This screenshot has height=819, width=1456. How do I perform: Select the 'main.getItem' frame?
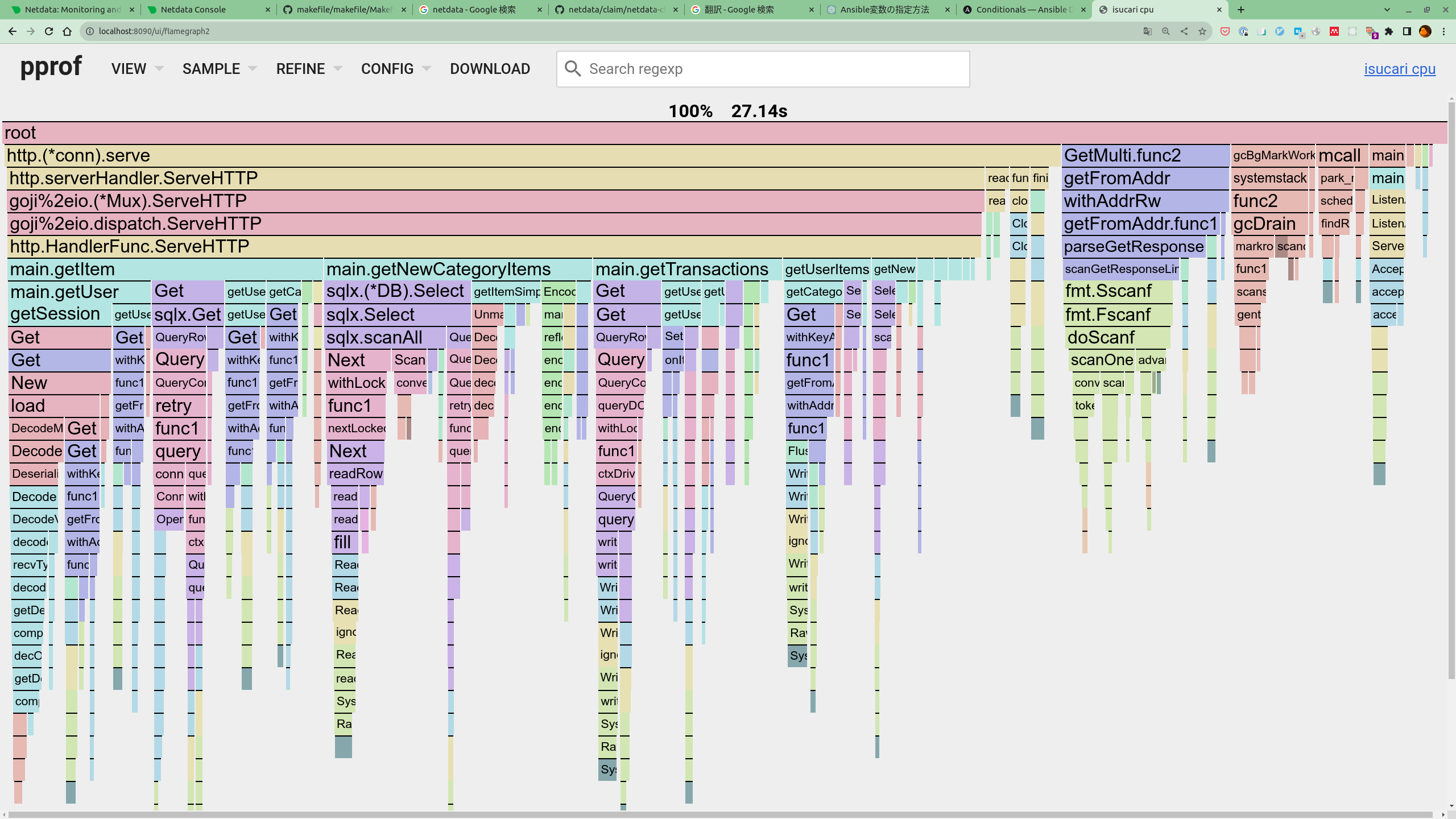pos(166,269)
